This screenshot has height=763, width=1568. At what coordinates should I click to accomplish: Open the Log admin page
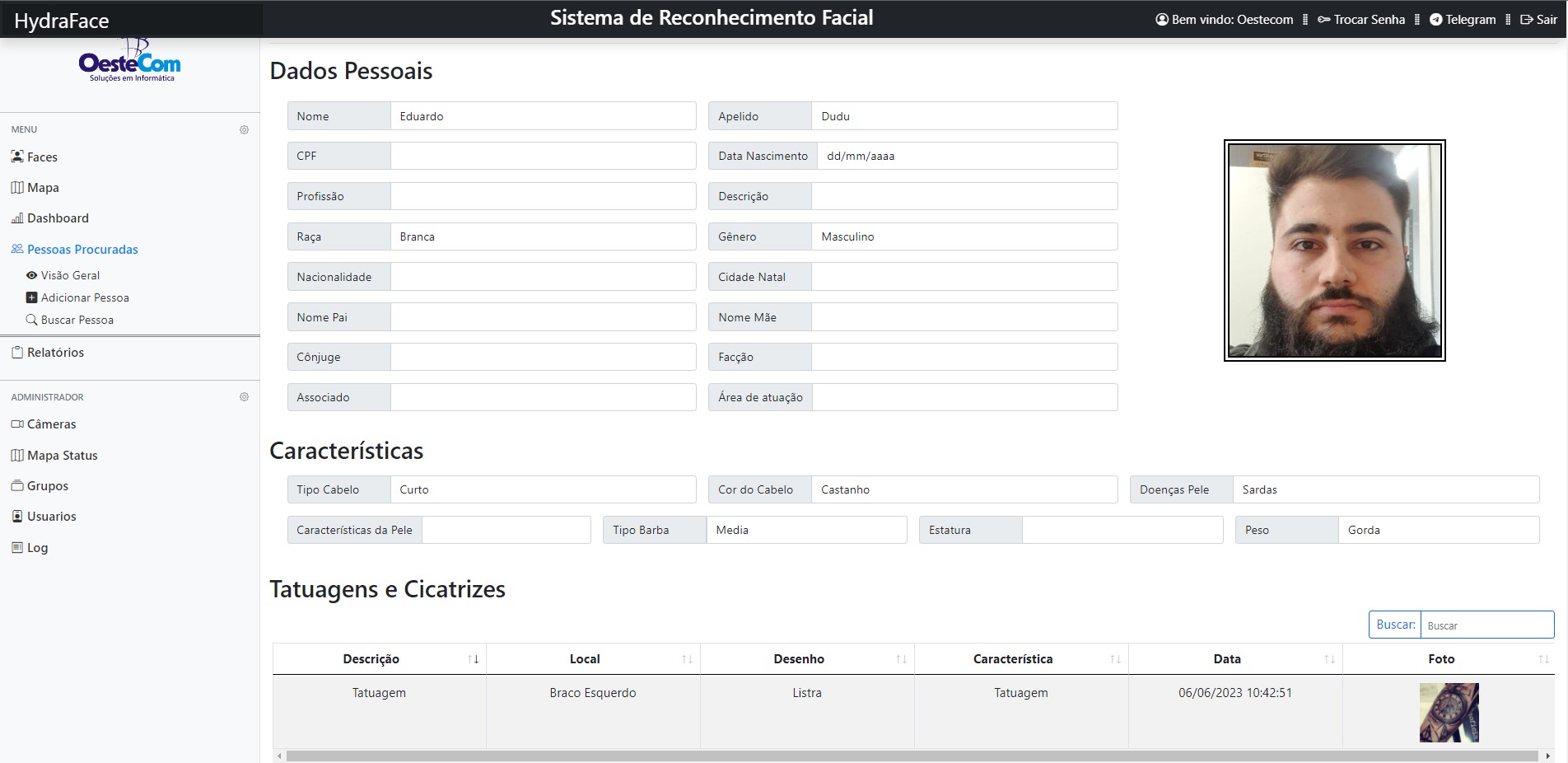pyautogui.click(x=37, y=547)
